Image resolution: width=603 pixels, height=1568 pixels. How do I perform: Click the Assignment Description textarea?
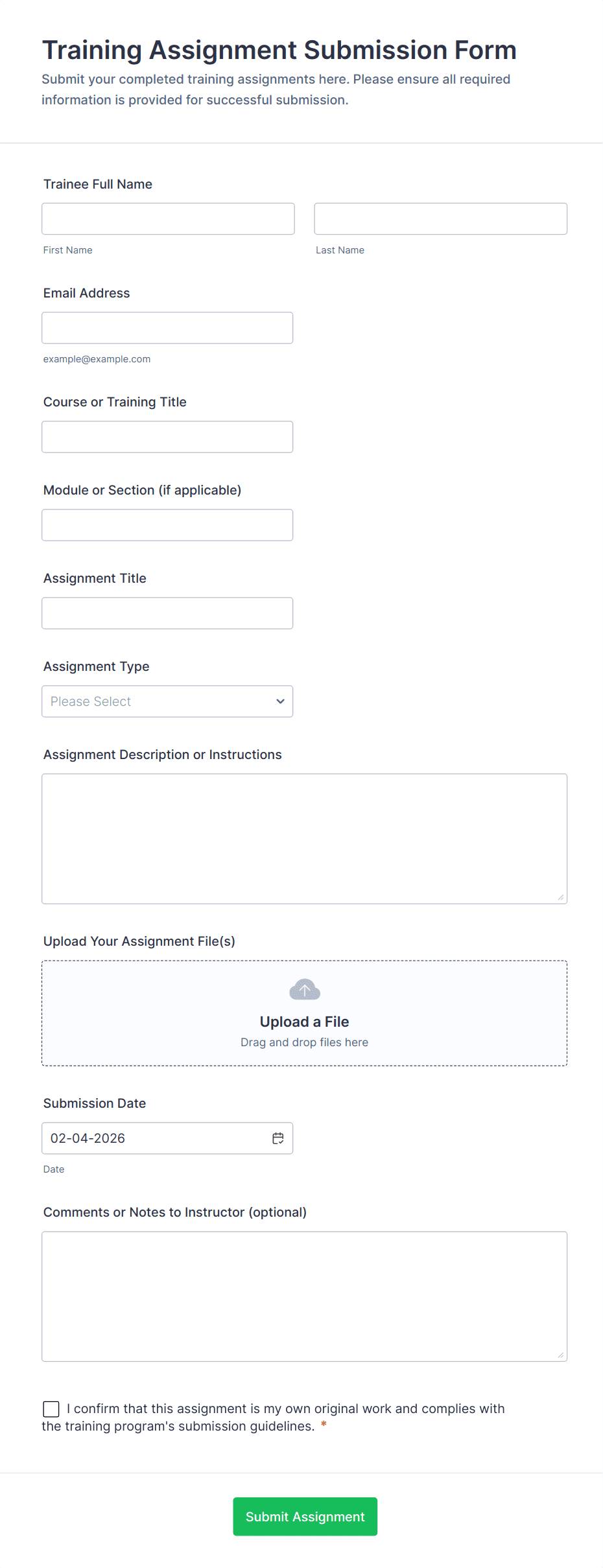tap(304, 838)
